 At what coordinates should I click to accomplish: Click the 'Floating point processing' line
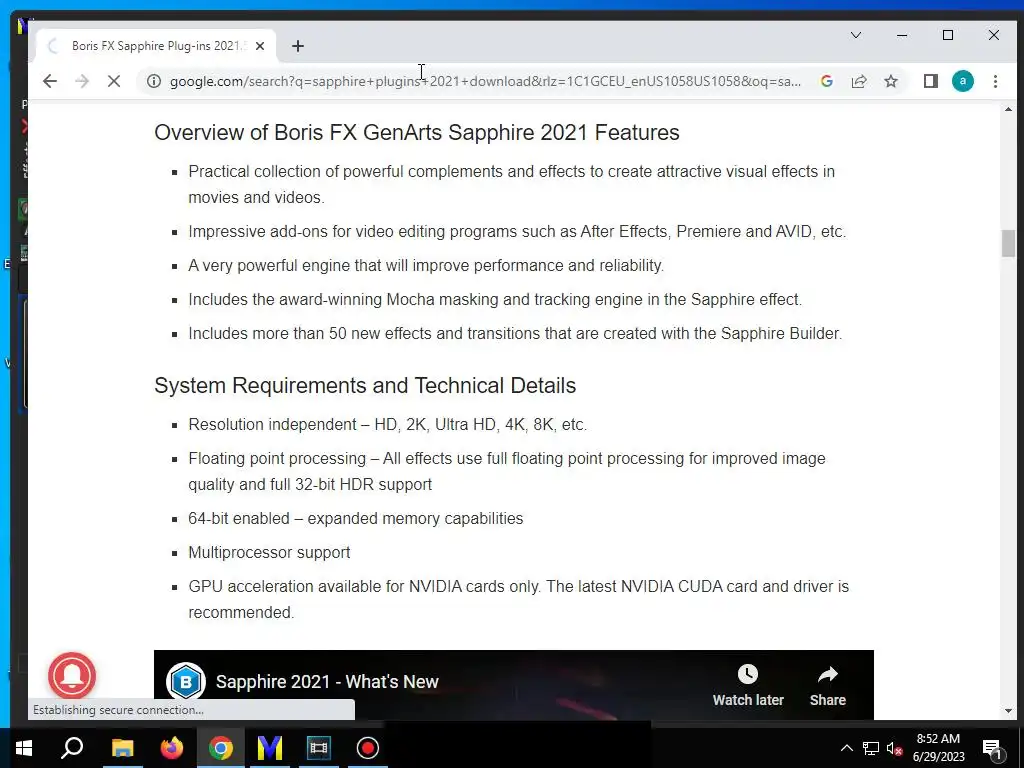click(507, 471)
